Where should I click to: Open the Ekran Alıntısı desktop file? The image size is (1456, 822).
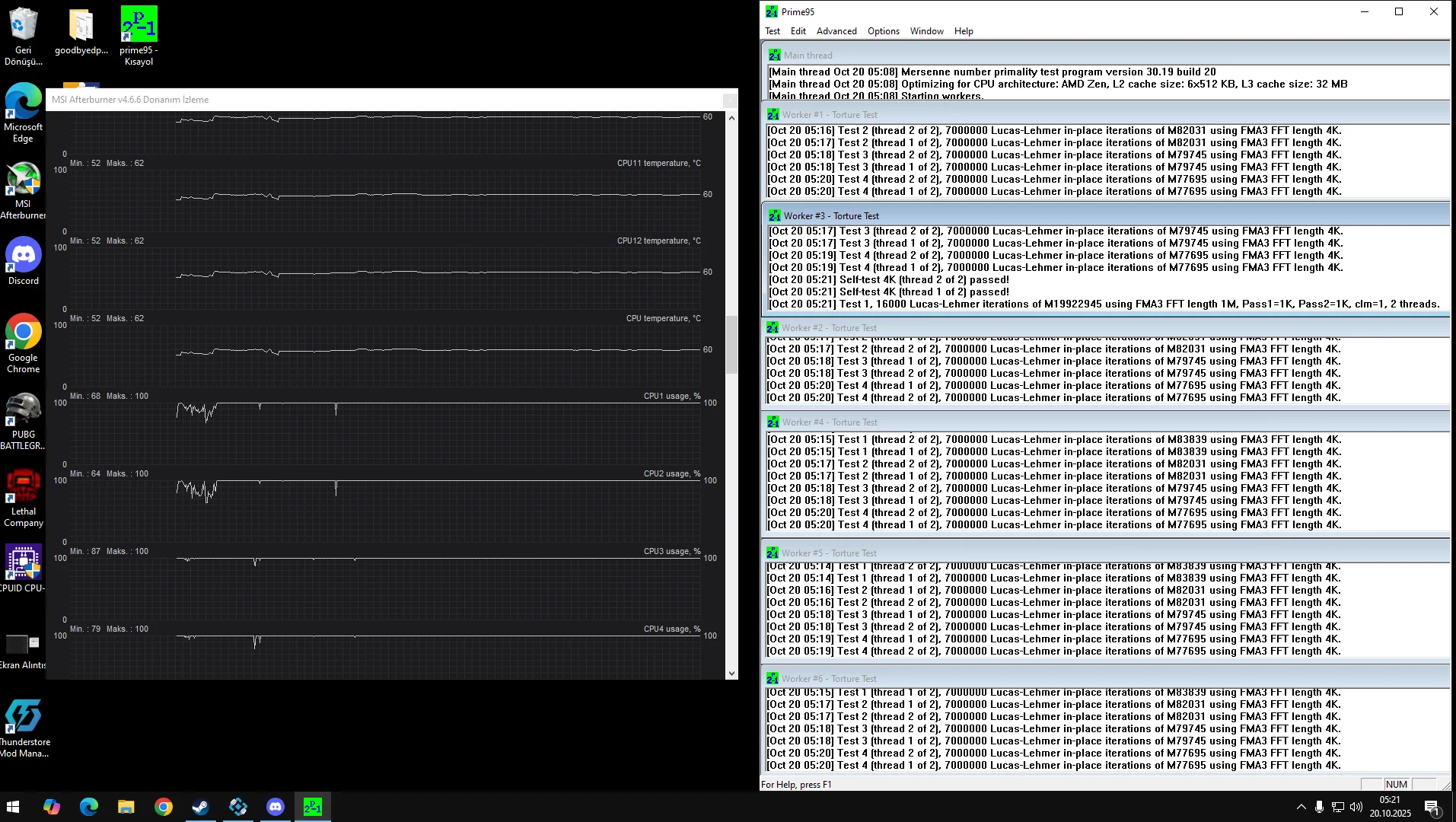(23, 651)
